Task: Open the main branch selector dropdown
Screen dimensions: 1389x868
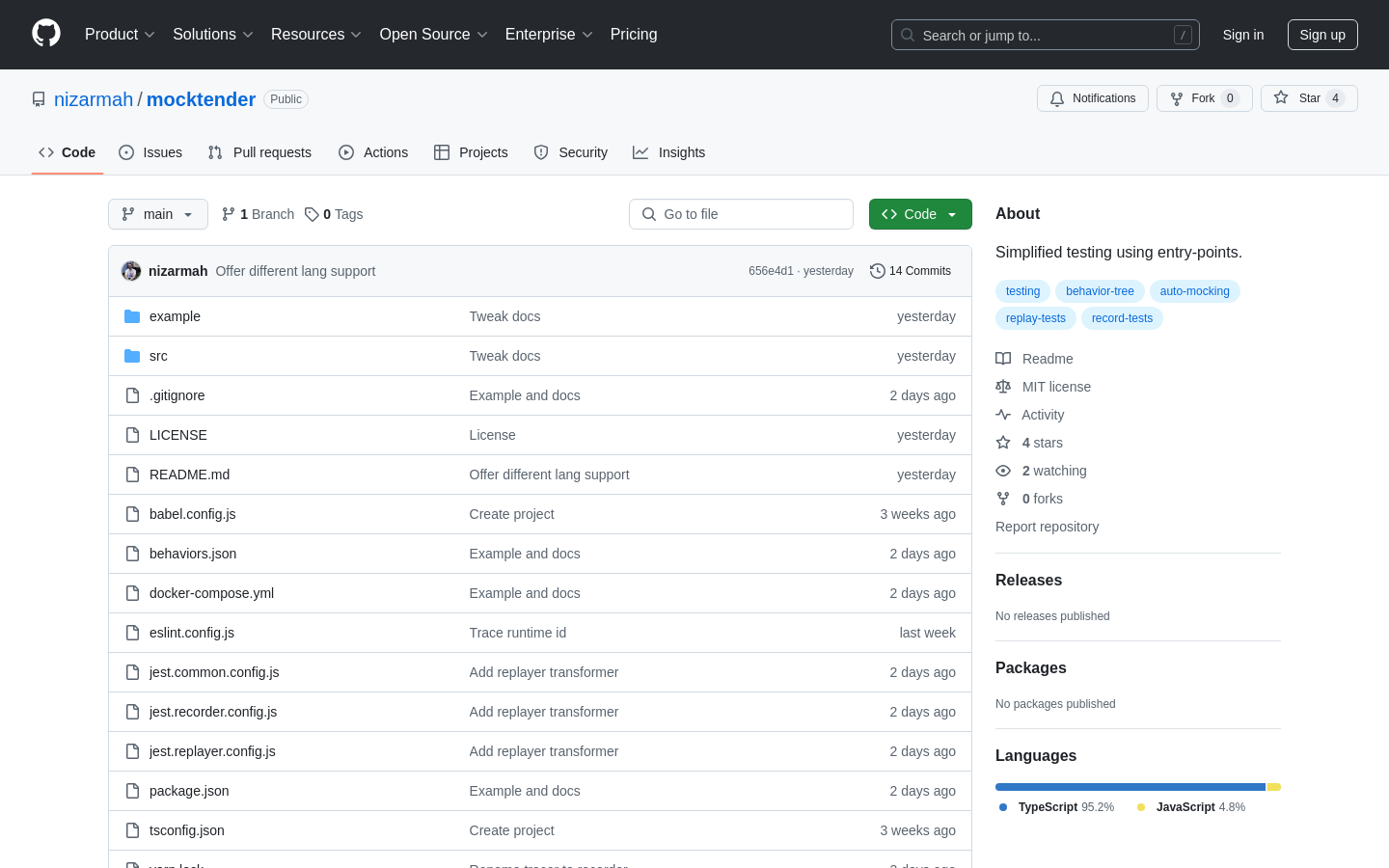Action: [x=158, y=214]
